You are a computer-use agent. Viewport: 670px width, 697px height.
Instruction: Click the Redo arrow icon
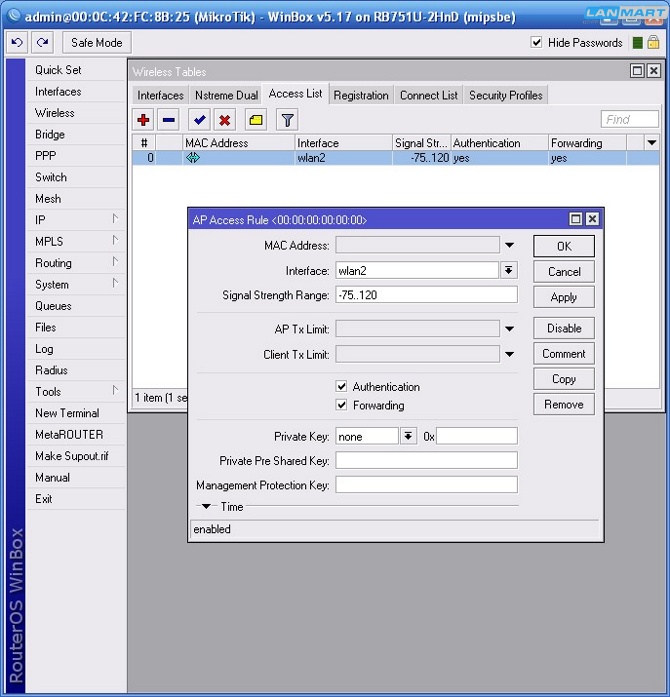pyautogui.click(x=42, y=43)
